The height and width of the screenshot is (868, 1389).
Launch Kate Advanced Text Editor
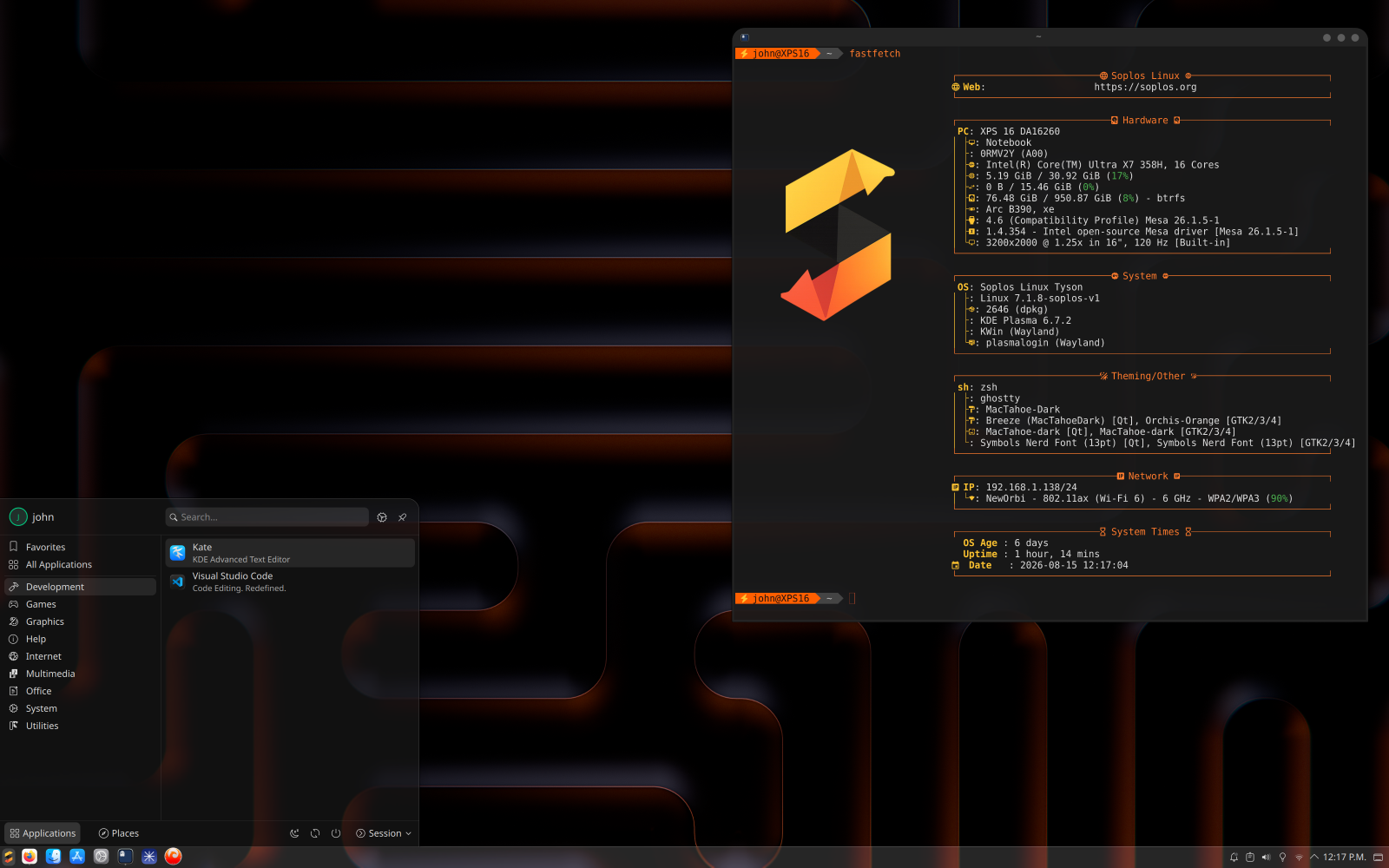click(290, 553)
